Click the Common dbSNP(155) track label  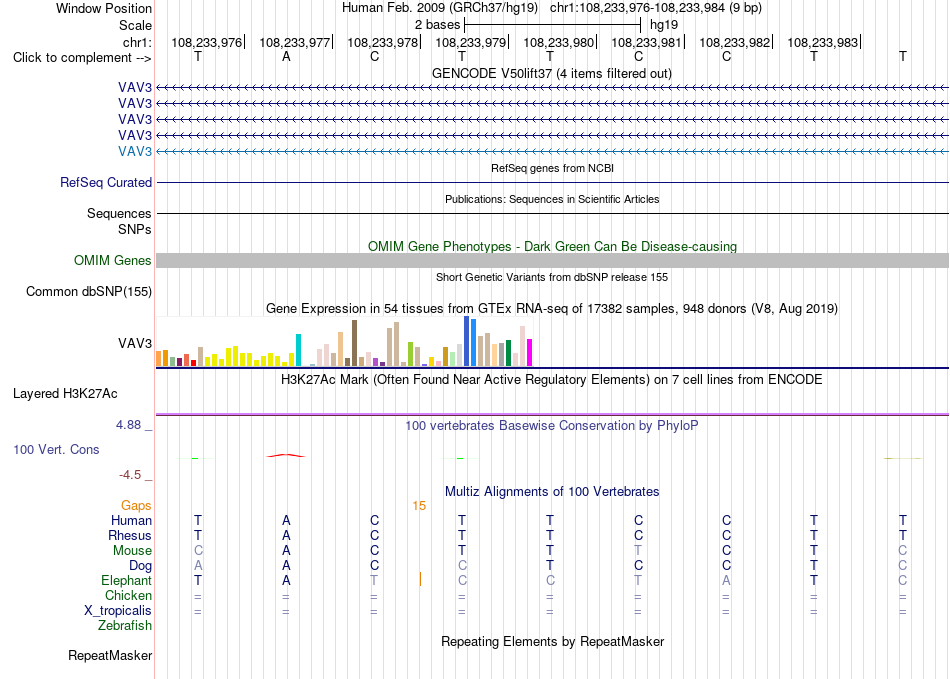tap(89, 291)
